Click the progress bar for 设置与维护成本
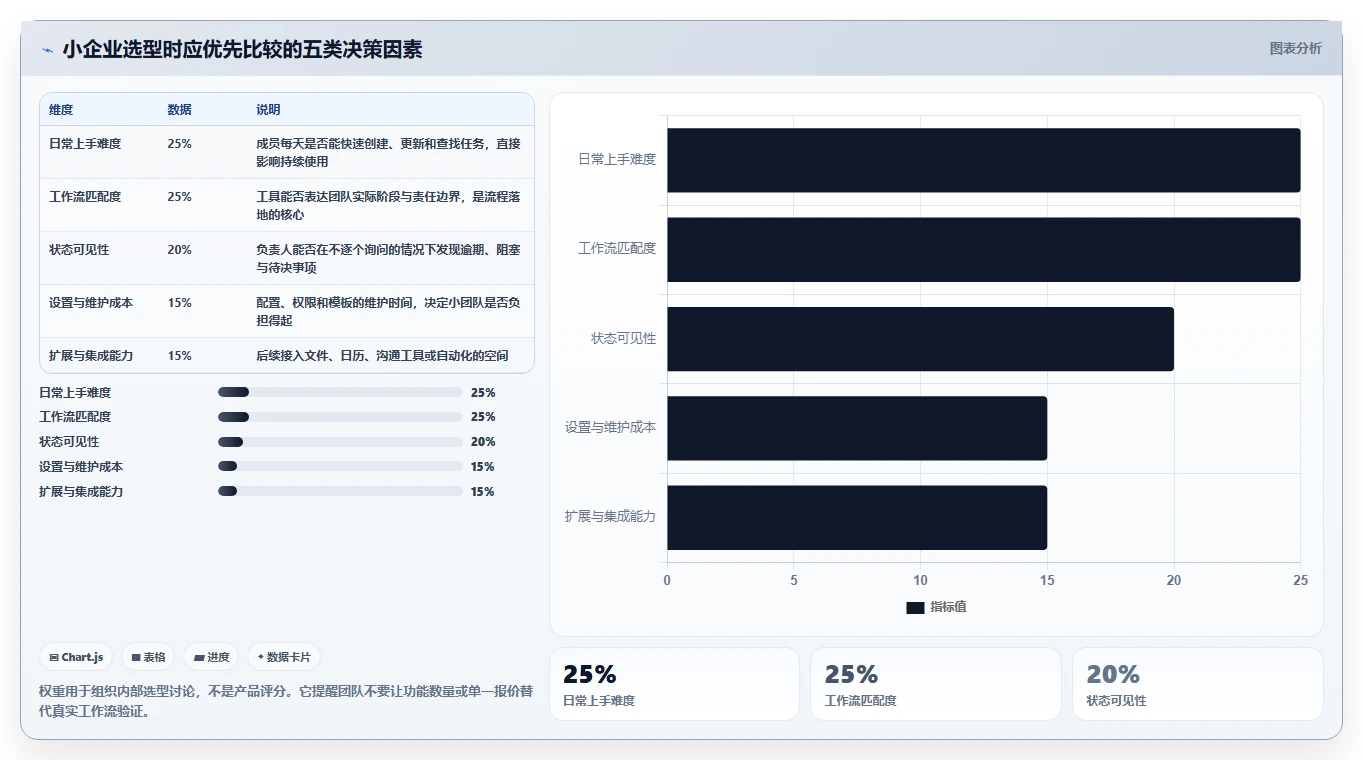1363x760 pixels. pyautogui.click(x=340, y=467)
